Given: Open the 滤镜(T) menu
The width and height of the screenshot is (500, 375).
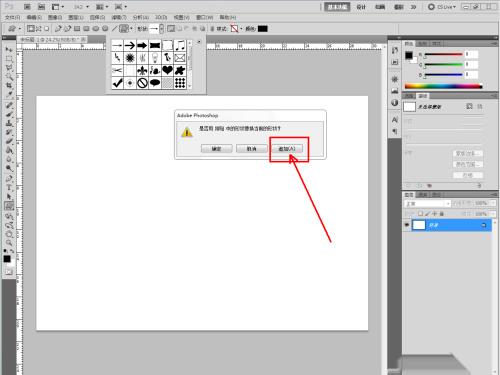Looking at the screenshot, I should click(119, 17).
